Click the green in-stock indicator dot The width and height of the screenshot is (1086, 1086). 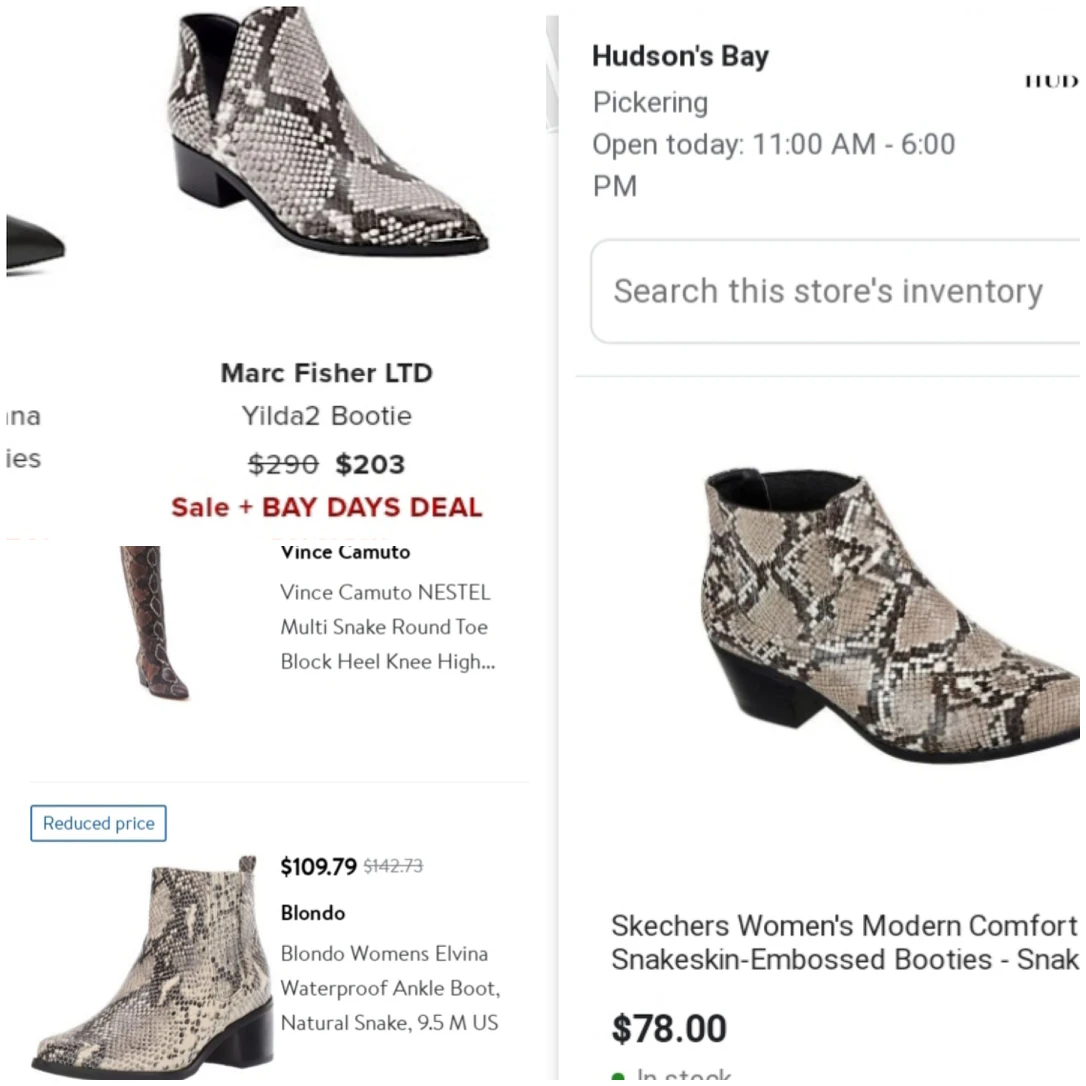621,1075
